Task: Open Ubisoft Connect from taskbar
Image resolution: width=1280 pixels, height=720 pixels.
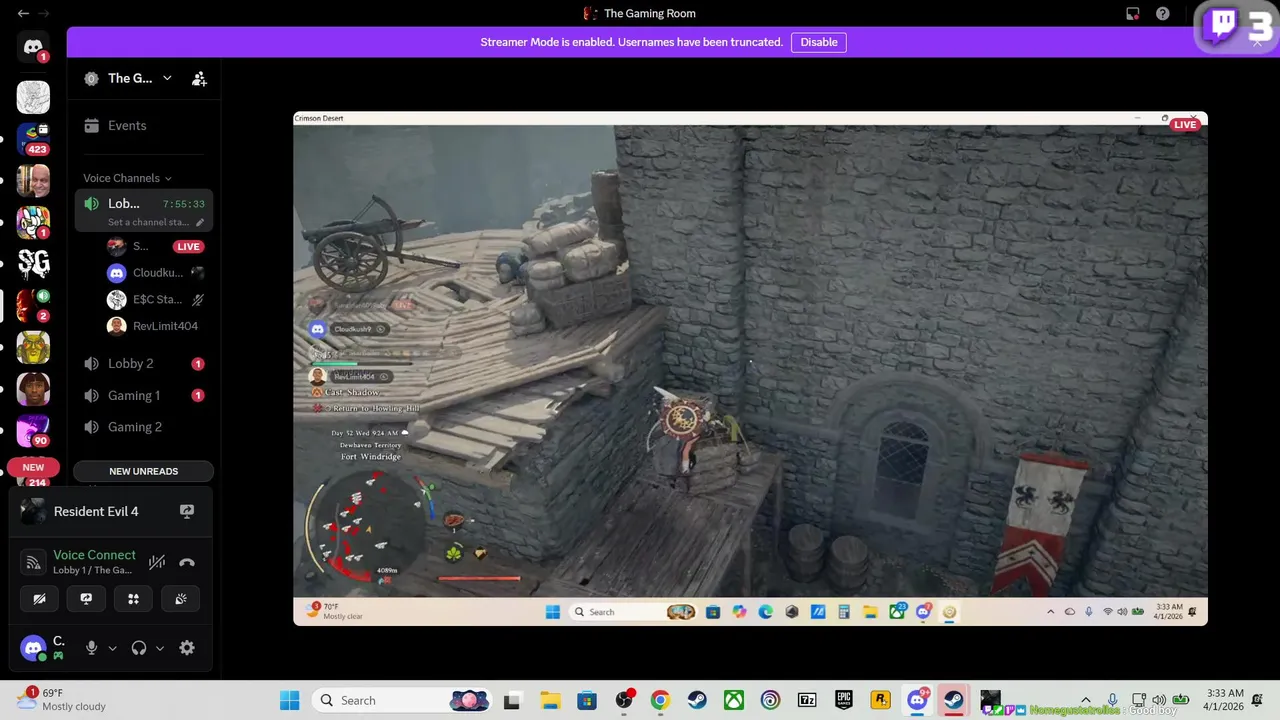Action: coord(770,700)
